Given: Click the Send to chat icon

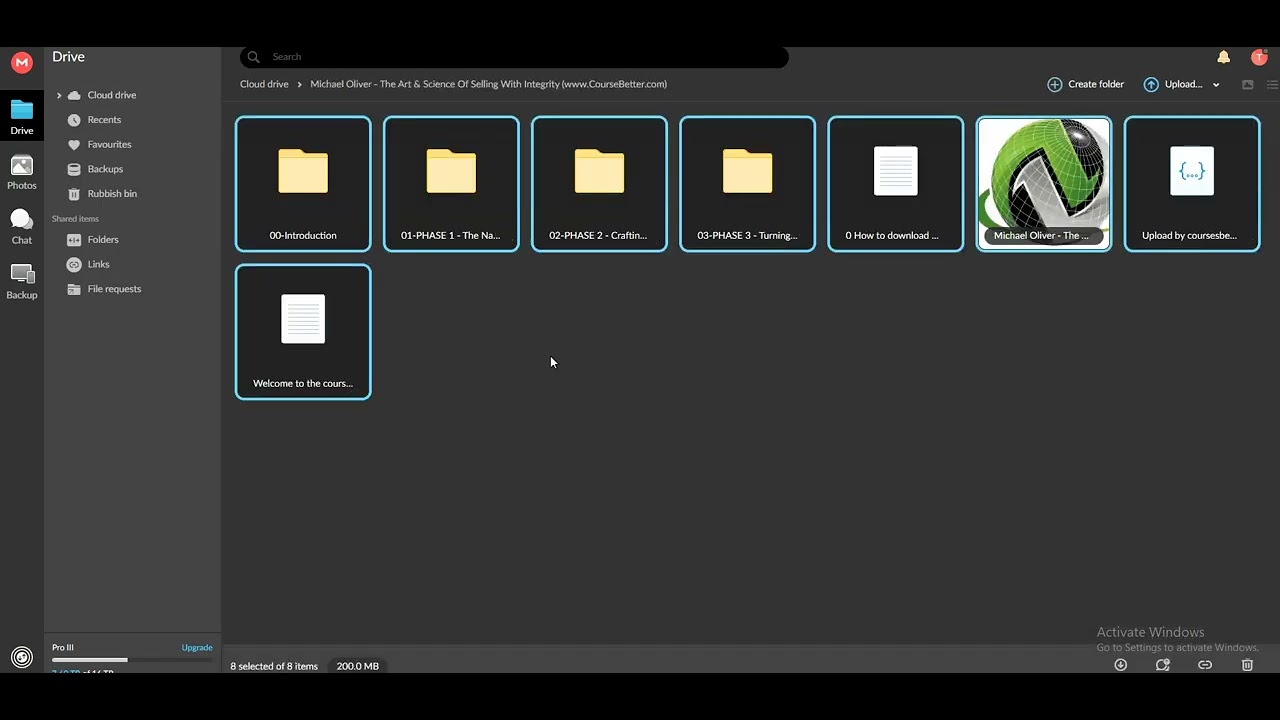Looking at the screenshot, I should pos(1162,665).
